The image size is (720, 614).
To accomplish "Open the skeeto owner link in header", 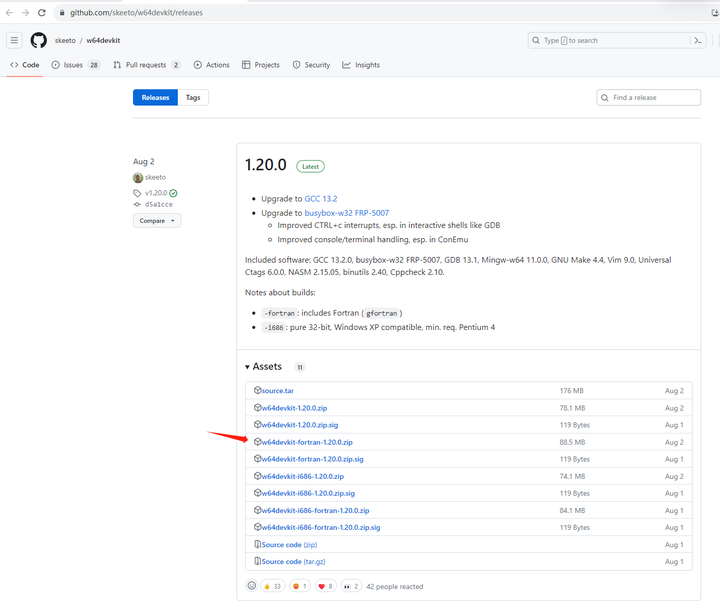I will pyautogui.click(x=65, y=40).
